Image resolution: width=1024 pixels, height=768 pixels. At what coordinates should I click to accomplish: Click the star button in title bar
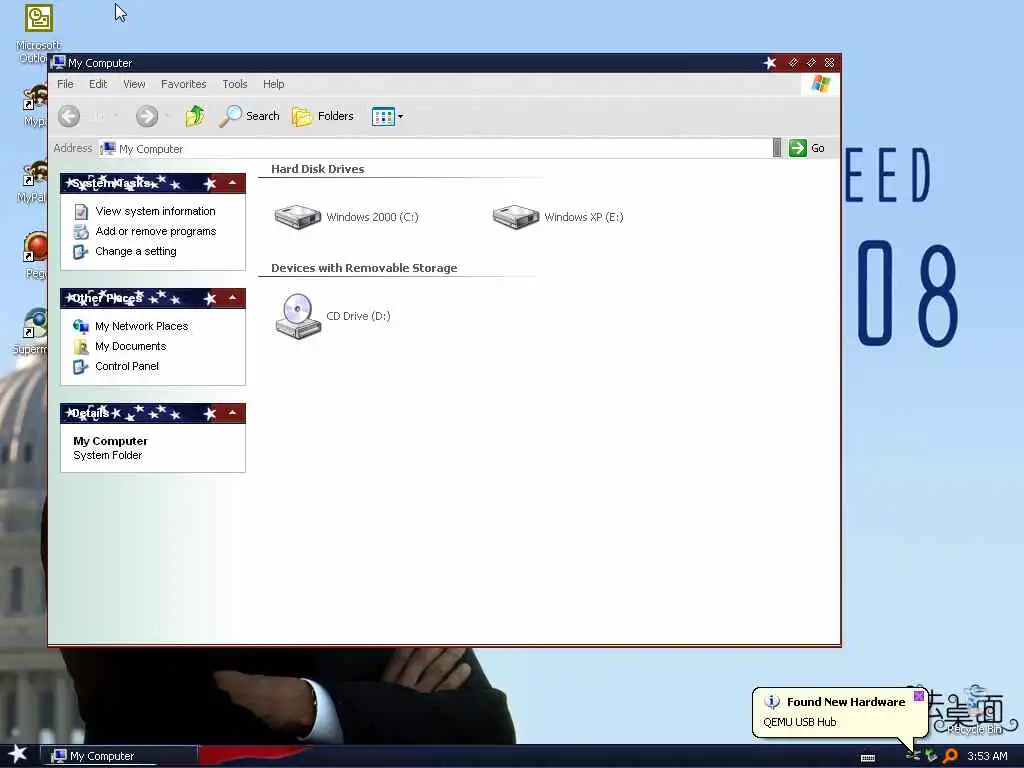pyautogui.click(x=771, y=63)
